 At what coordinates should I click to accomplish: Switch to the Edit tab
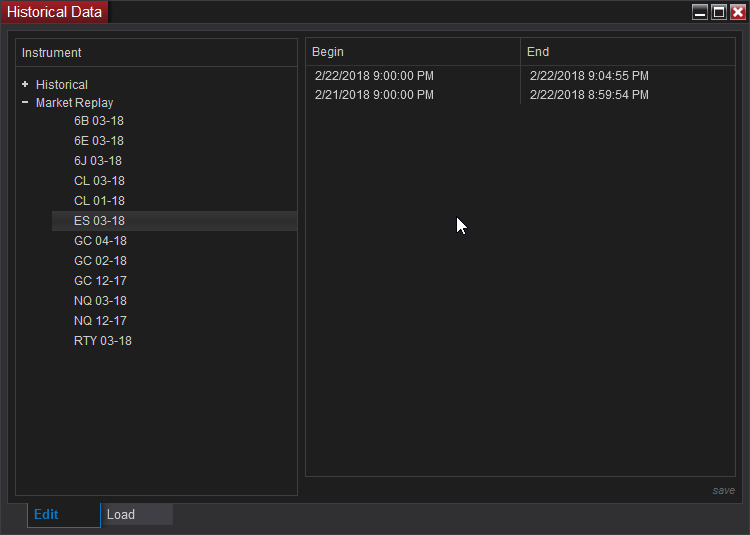click(64, 514)
